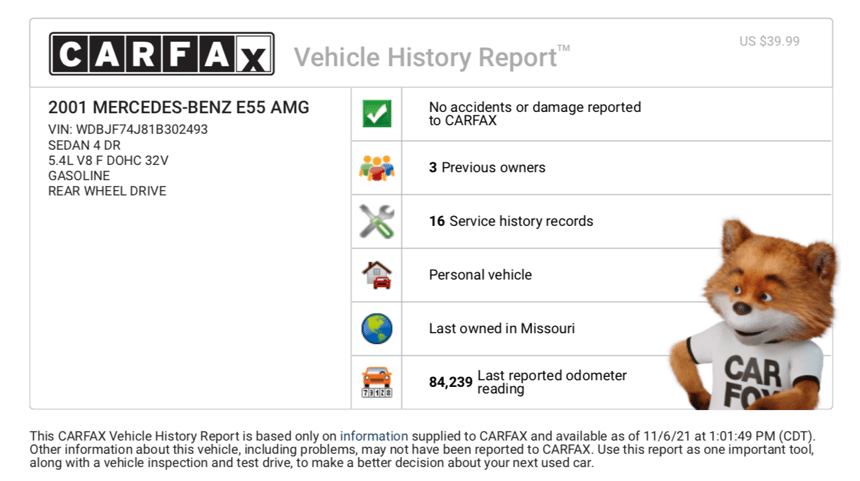Click the previous owners people icon
This screenshot has height=481, width=860.
377,168
